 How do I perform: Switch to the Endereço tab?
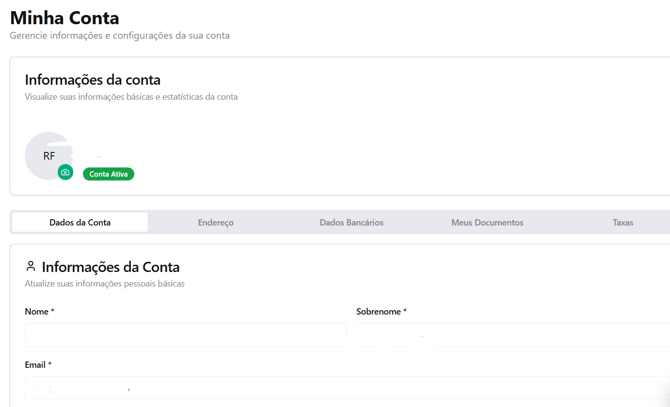click(216, 222)
